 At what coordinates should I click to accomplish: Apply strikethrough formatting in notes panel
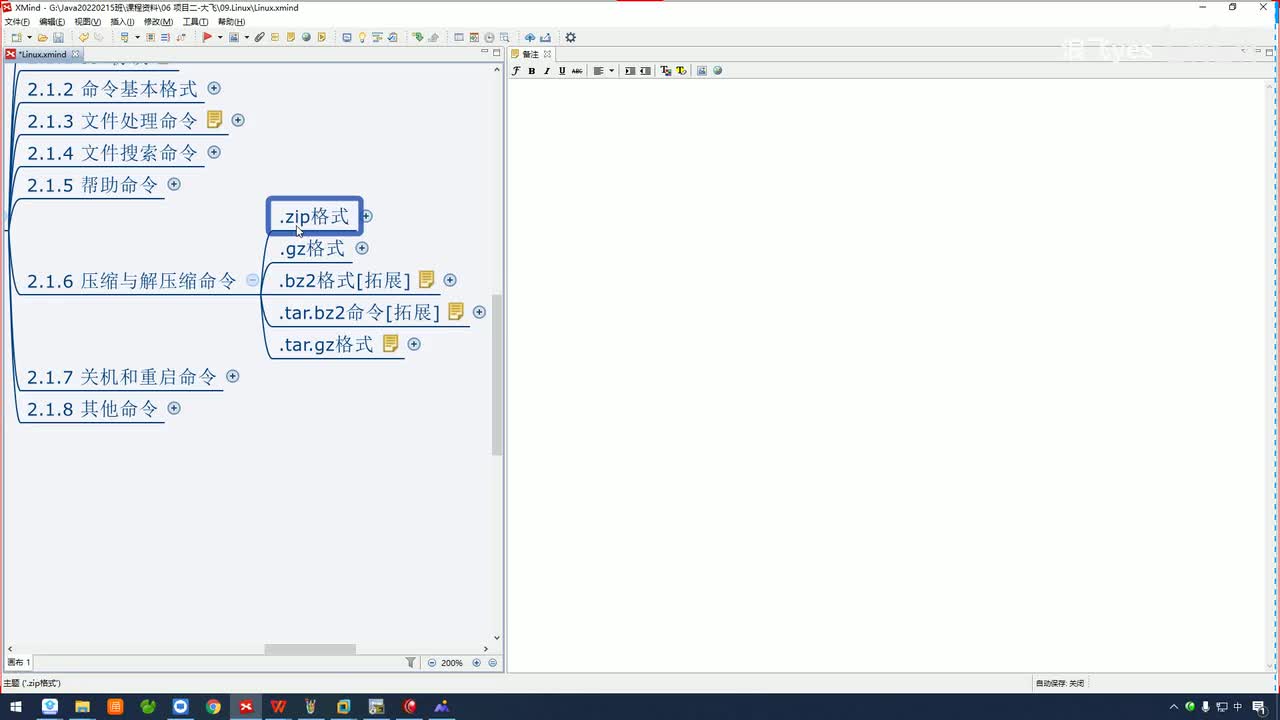coord(577,71)
